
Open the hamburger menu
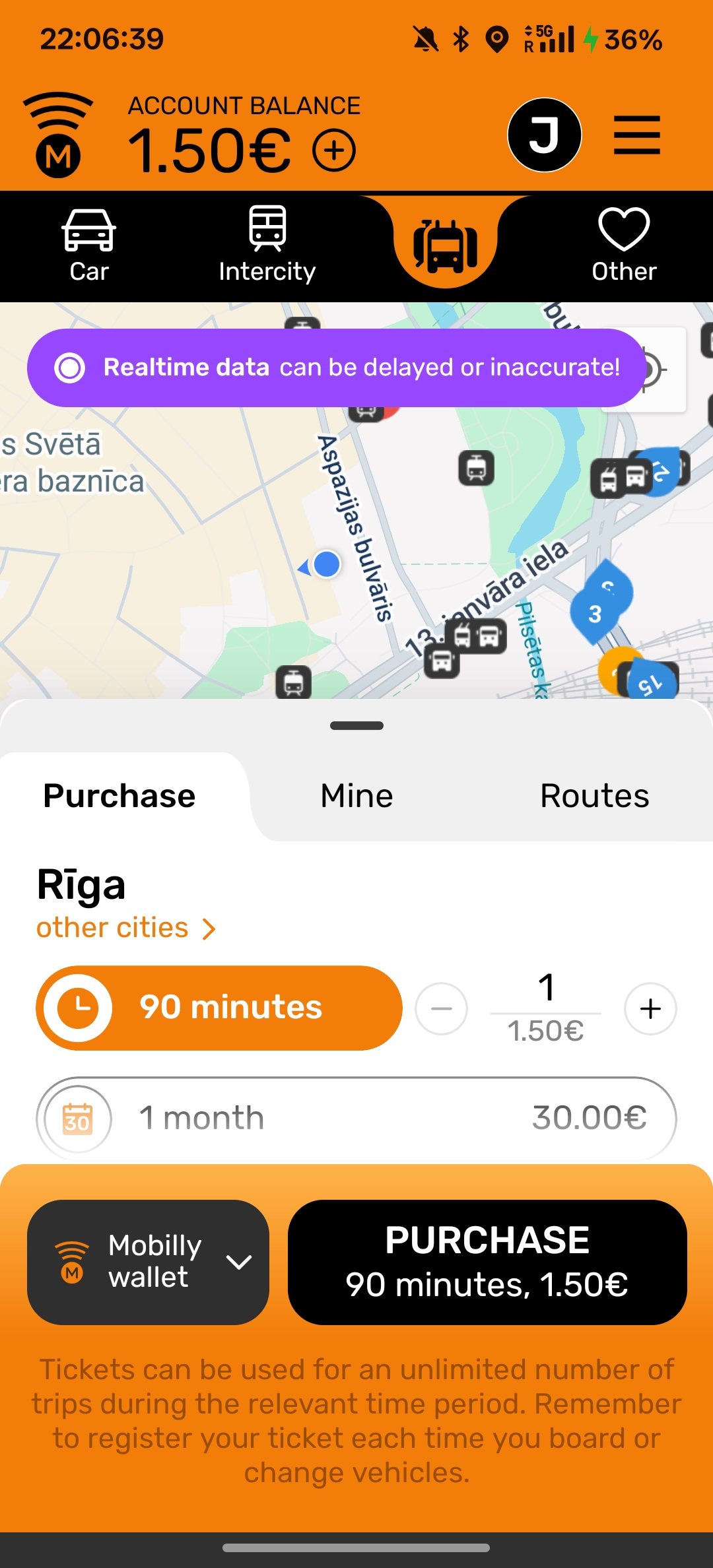[636, 135]
